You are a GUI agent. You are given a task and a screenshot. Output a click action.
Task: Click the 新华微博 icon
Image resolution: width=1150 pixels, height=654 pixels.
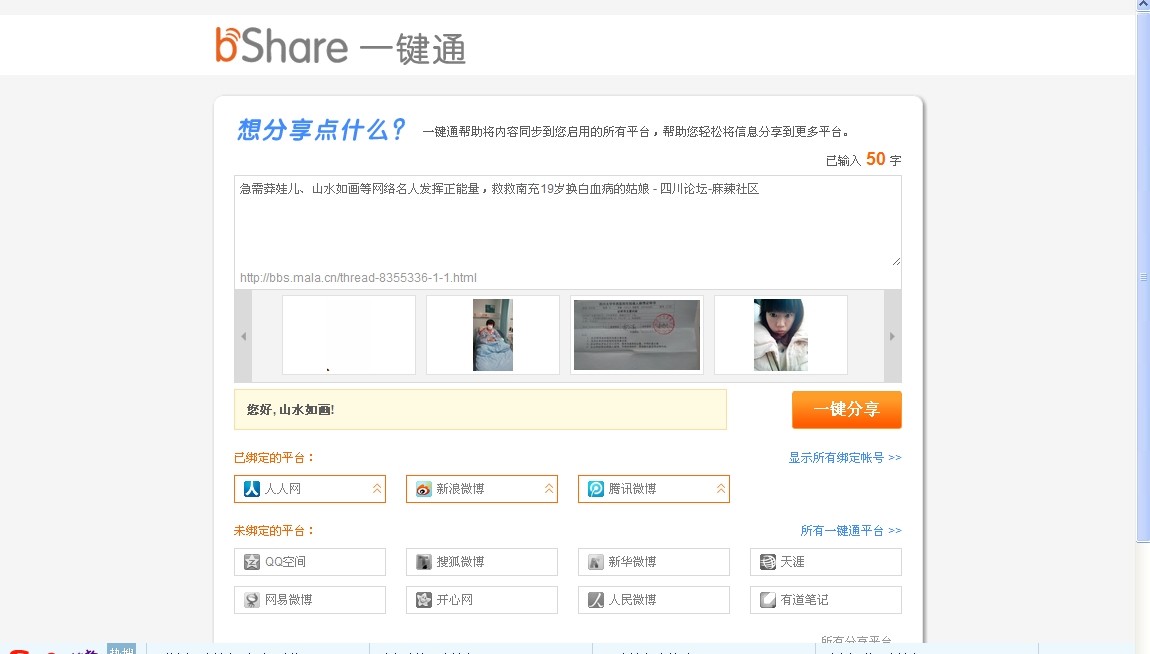tap(596, 562)
